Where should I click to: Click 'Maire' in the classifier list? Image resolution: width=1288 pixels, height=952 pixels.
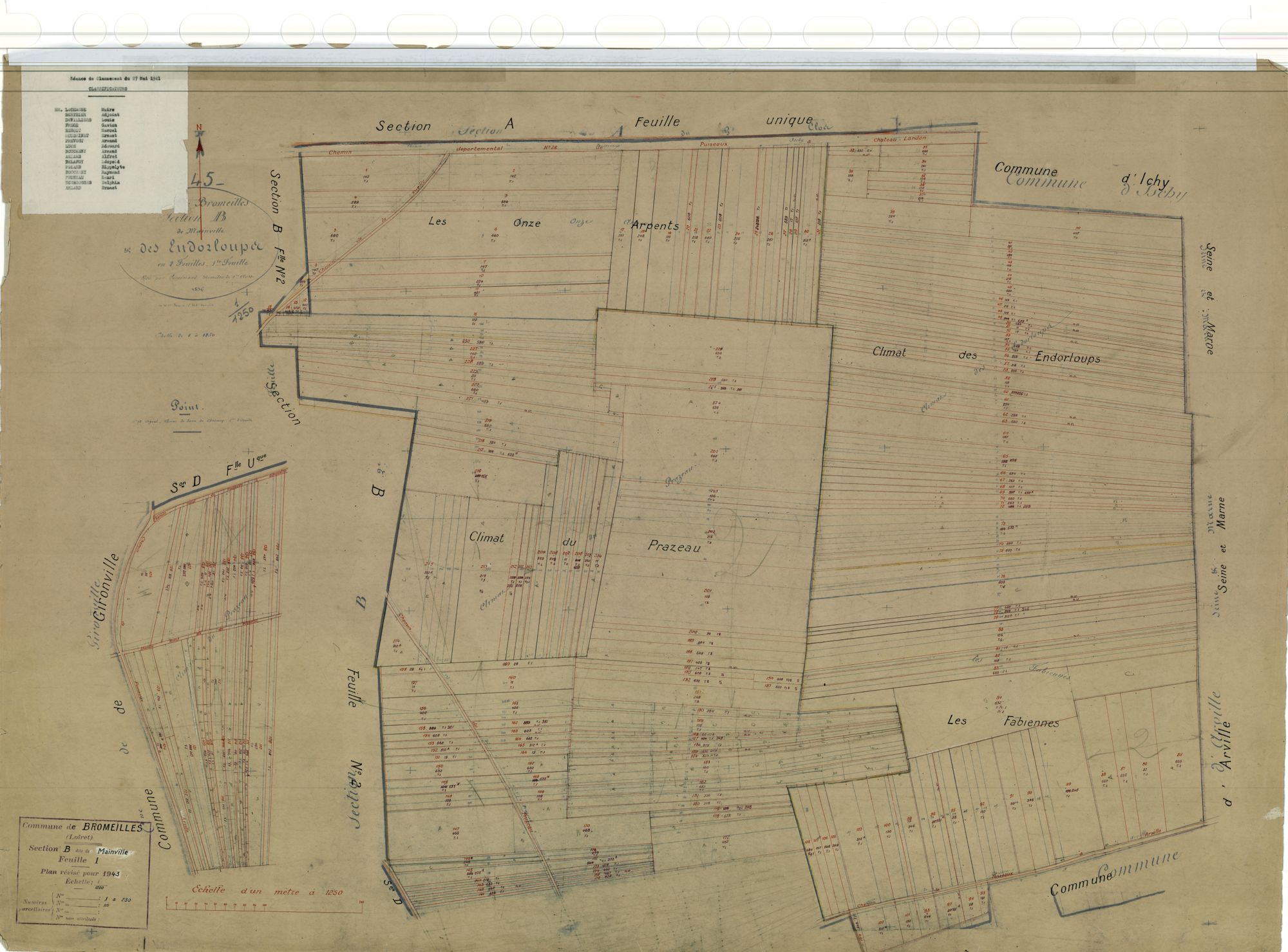click(x=109, y=110)
